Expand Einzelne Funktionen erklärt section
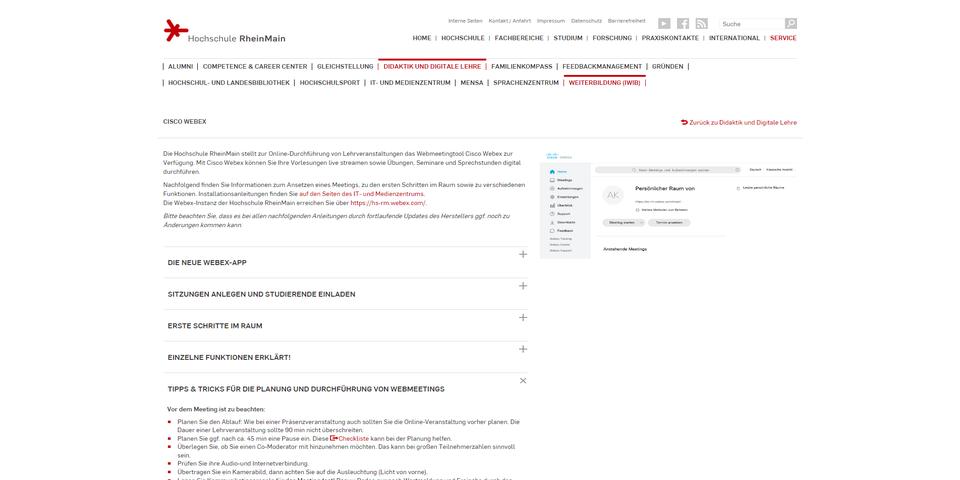The image size is (960, 480). coord(345,358)
